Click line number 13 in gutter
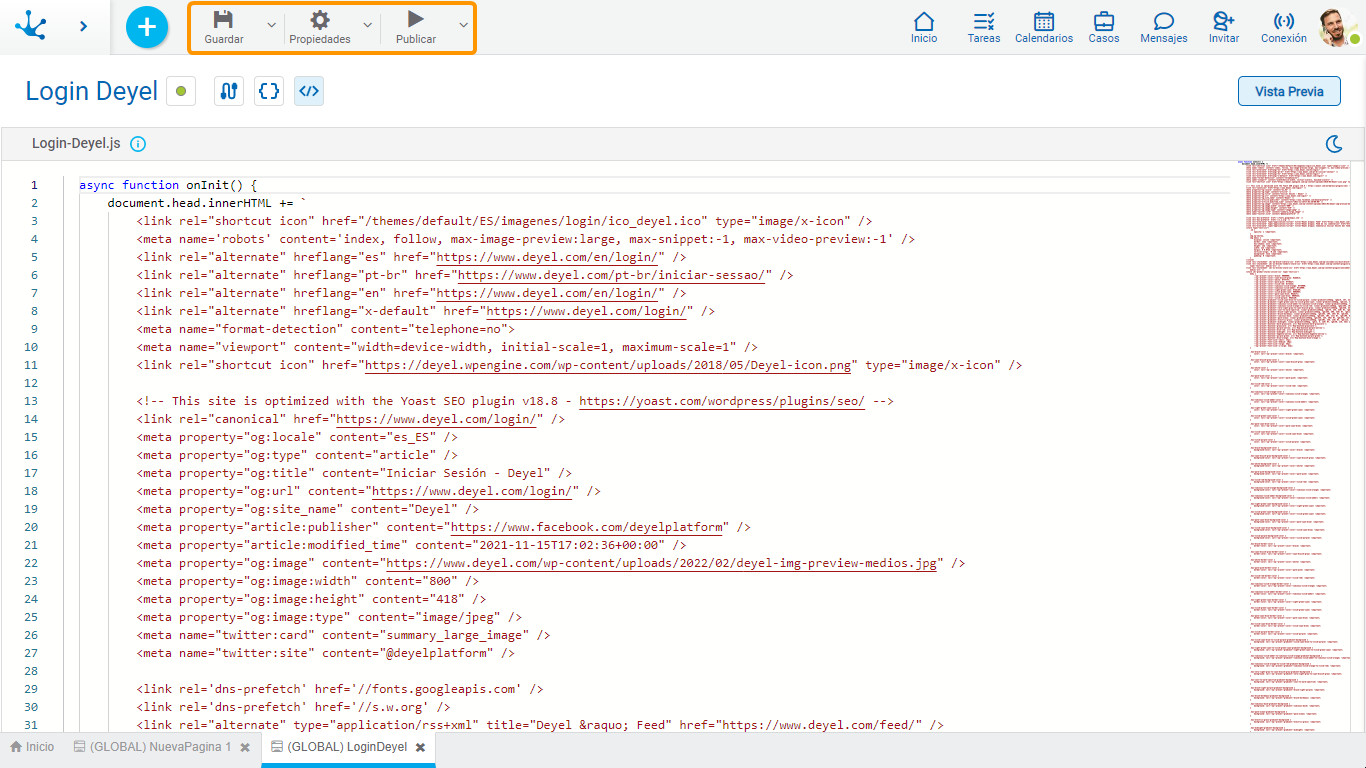 click(x=30, y=401)
